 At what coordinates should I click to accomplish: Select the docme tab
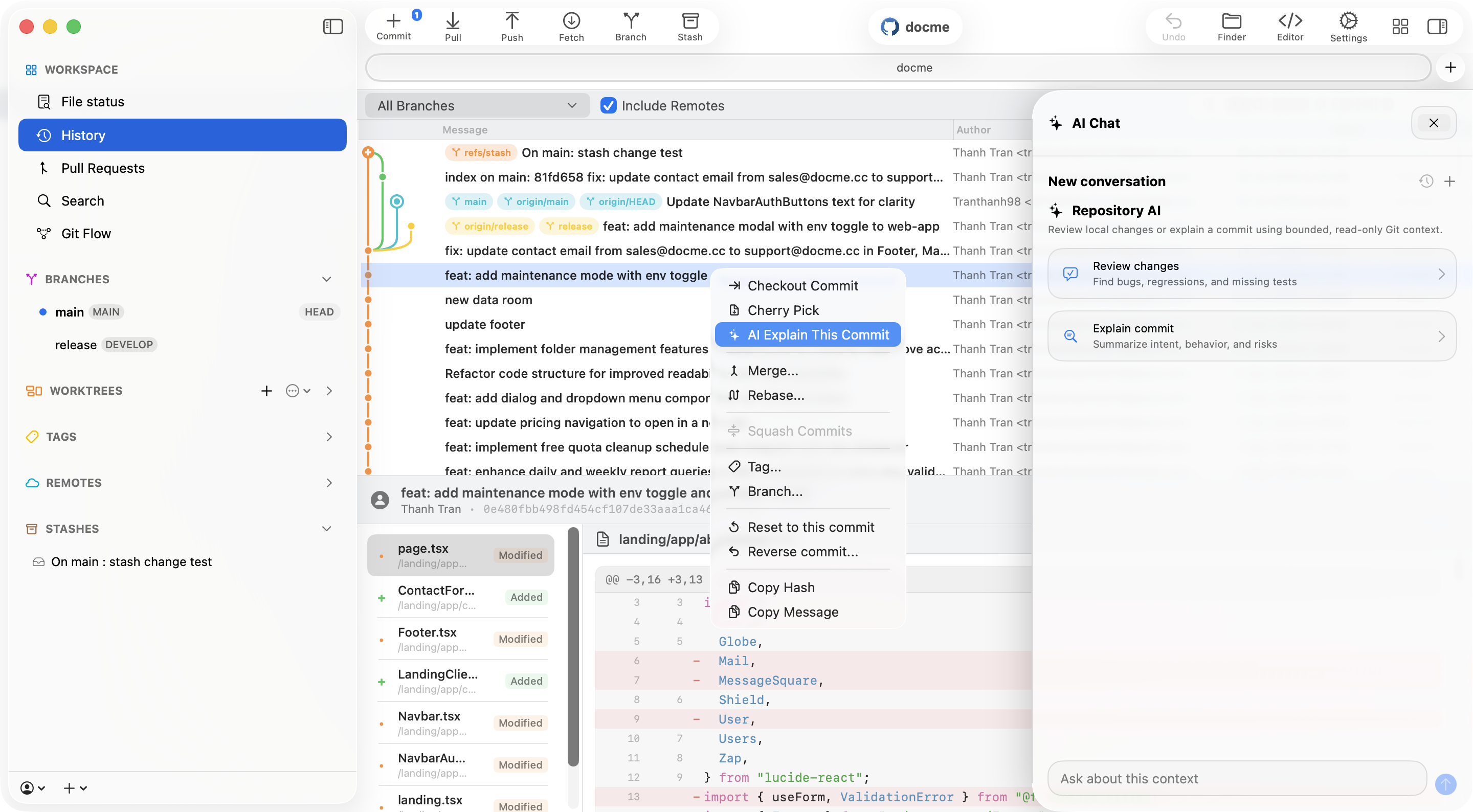(x=898, y=67)
